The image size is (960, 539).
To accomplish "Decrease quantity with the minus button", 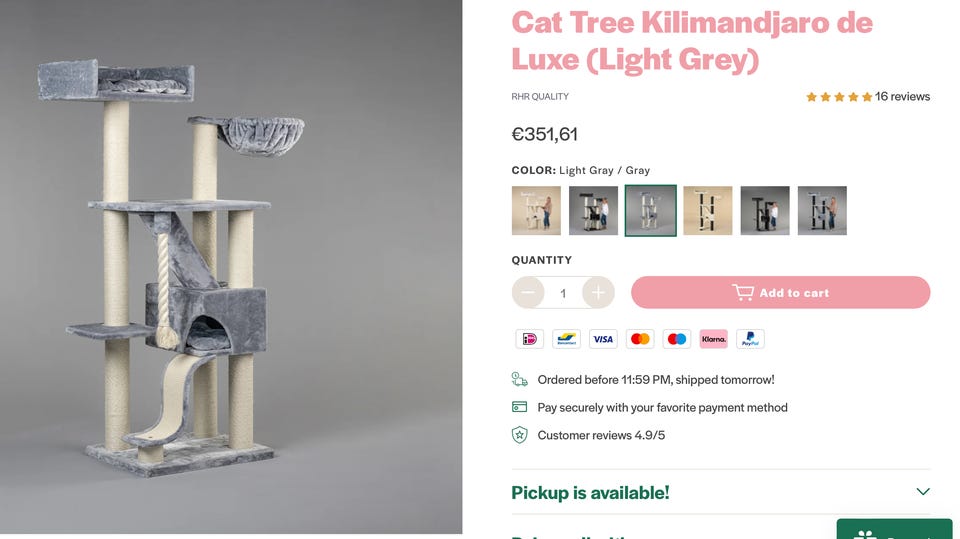I will click(528, 293).
